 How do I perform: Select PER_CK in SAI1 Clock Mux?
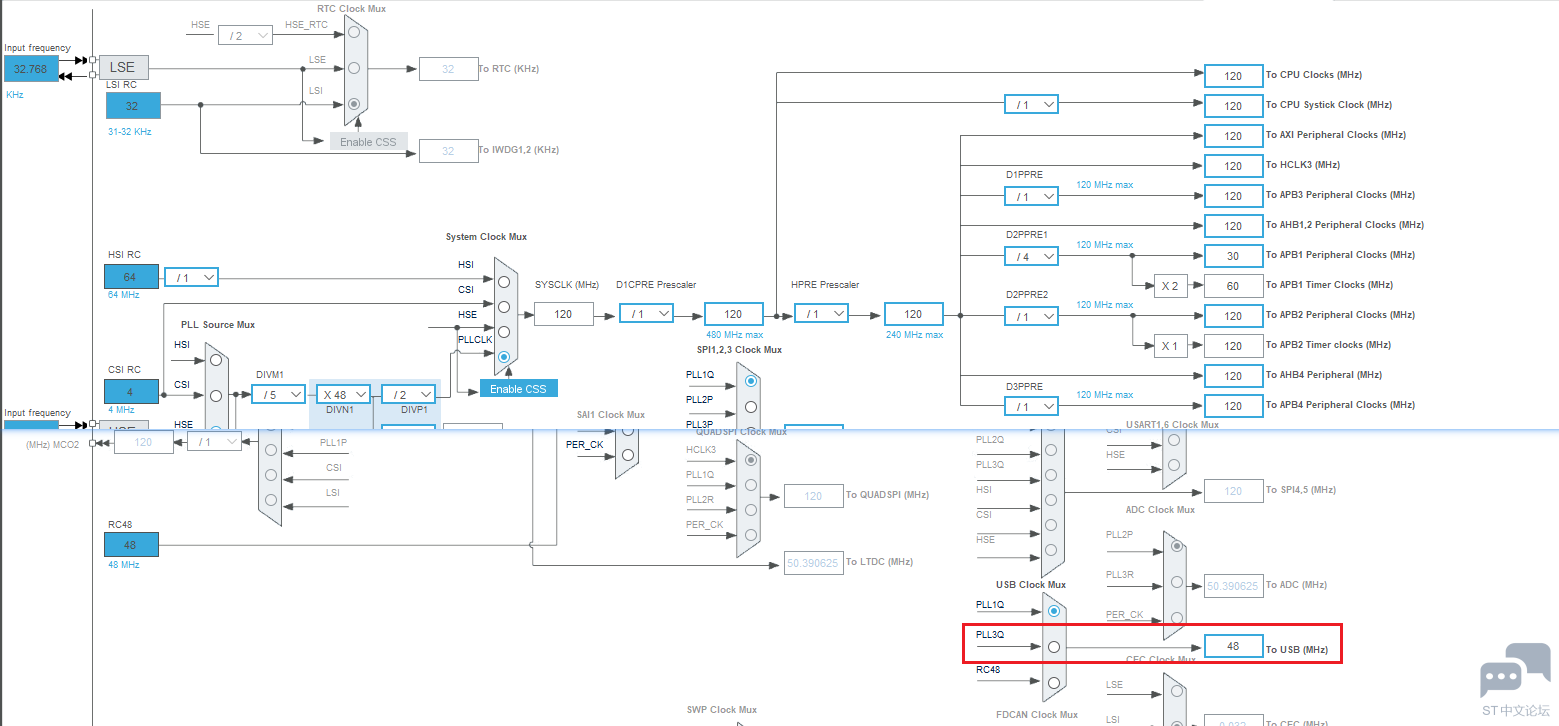click(x=628, y=455)
